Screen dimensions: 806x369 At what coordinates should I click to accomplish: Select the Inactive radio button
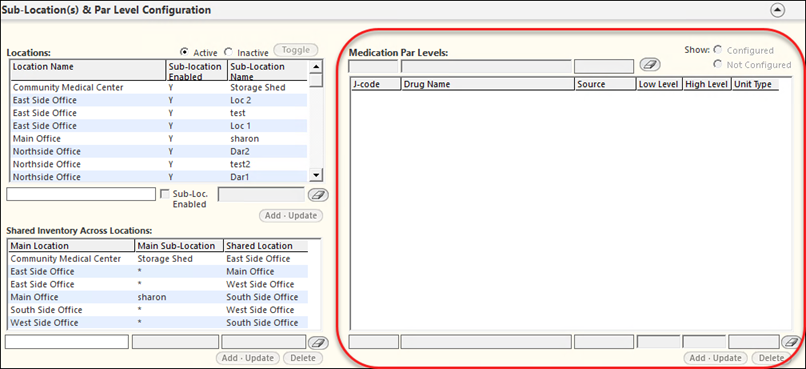(228, 52)
